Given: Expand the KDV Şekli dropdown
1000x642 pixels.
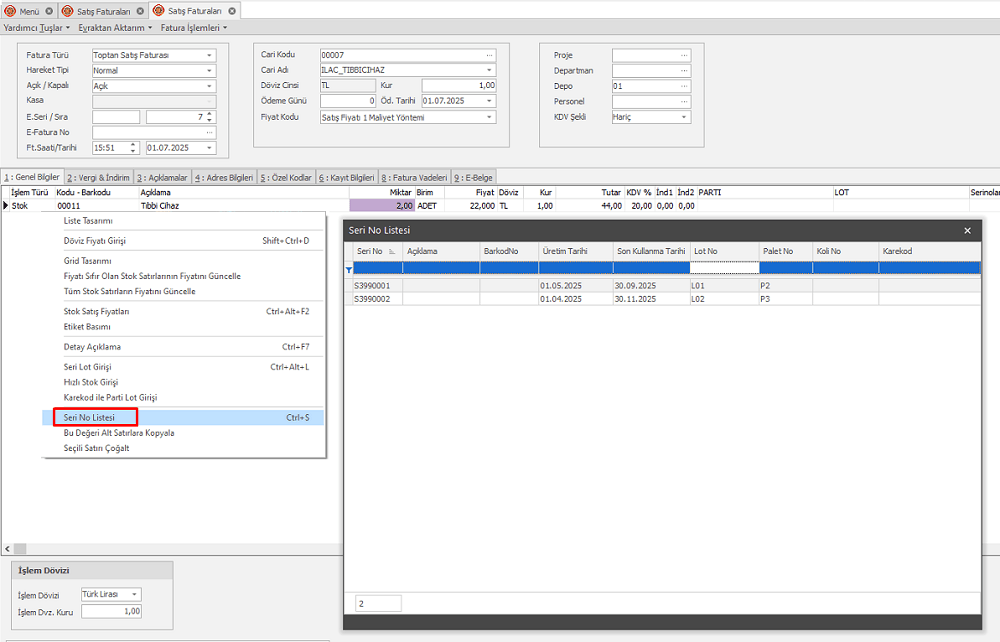Looking at the screenshot, I should [x=684, y=117].
